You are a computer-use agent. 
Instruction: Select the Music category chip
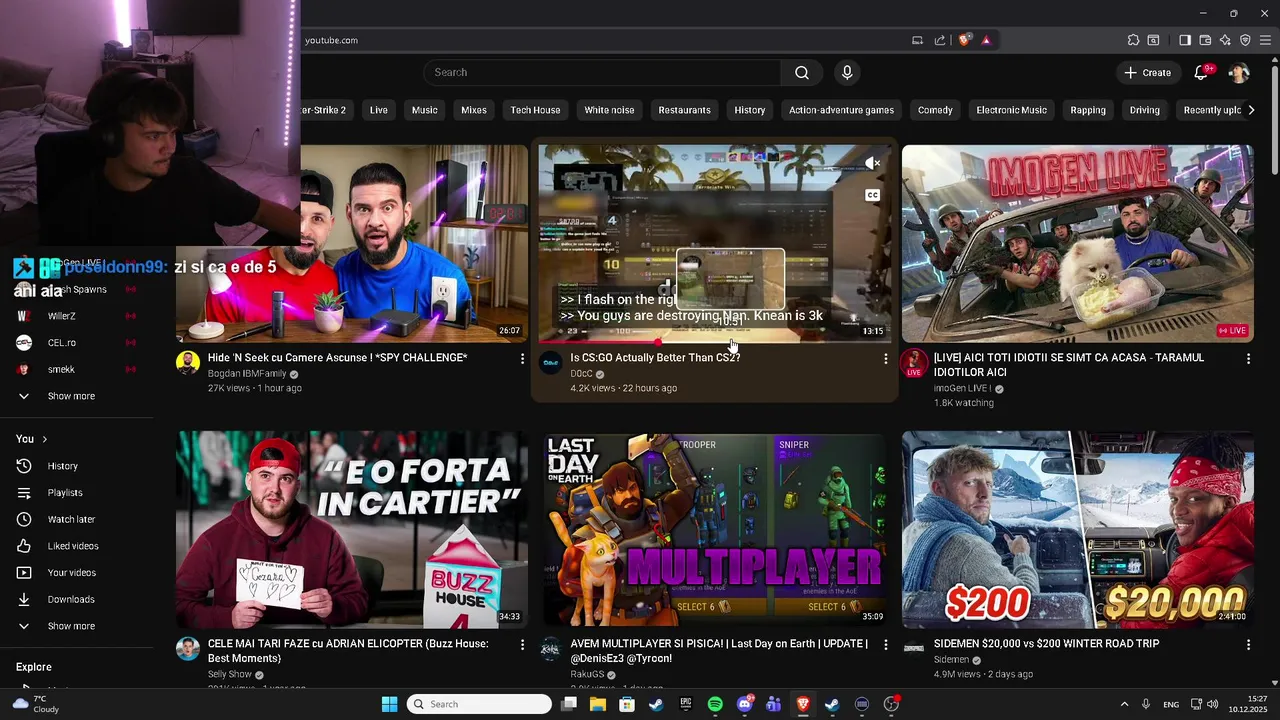pos(425,110)
